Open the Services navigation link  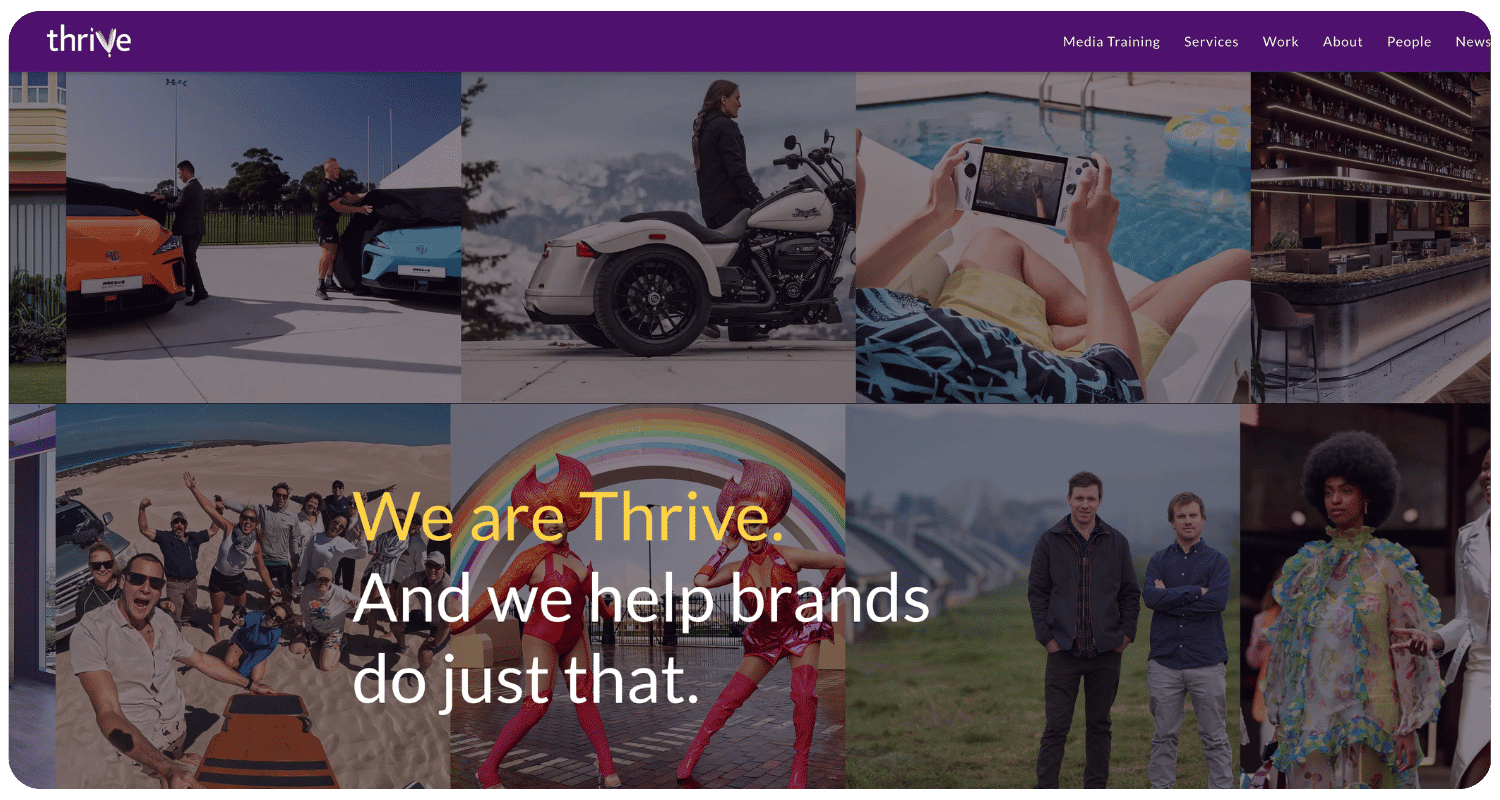pyautogui.click(x=1211, y=42)
